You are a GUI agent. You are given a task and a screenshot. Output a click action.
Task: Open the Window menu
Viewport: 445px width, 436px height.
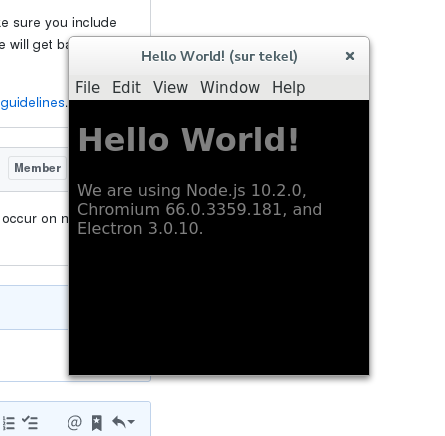coord(230,88)
